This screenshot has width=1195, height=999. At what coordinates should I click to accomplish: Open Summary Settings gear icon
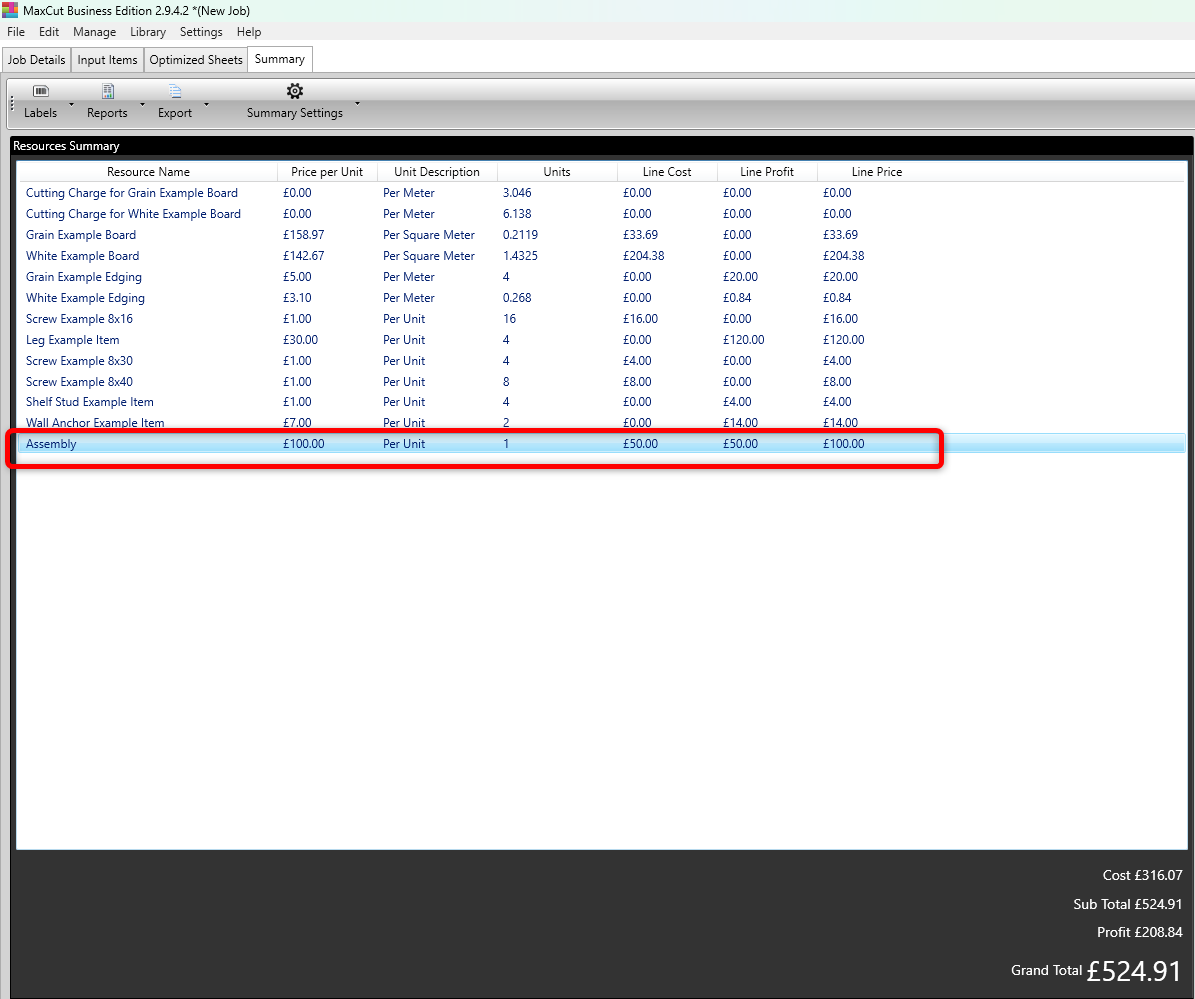coord(294,91)
